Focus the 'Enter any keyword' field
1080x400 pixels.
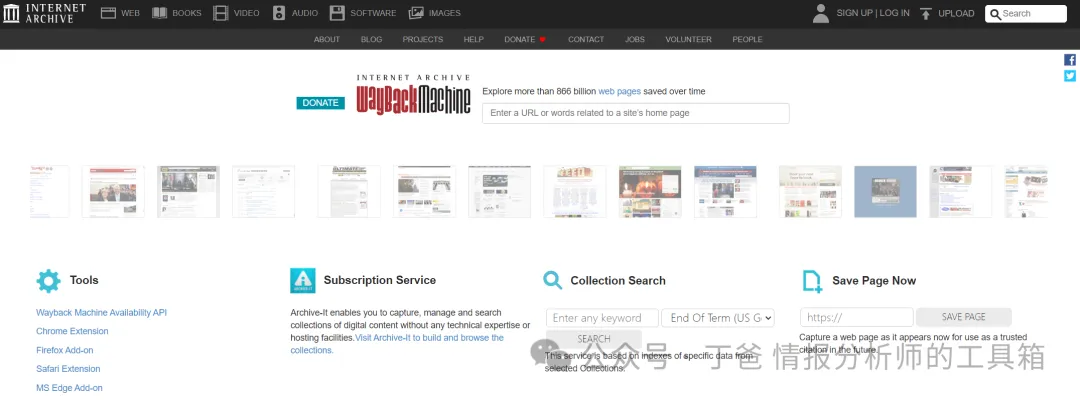(602, 317)
